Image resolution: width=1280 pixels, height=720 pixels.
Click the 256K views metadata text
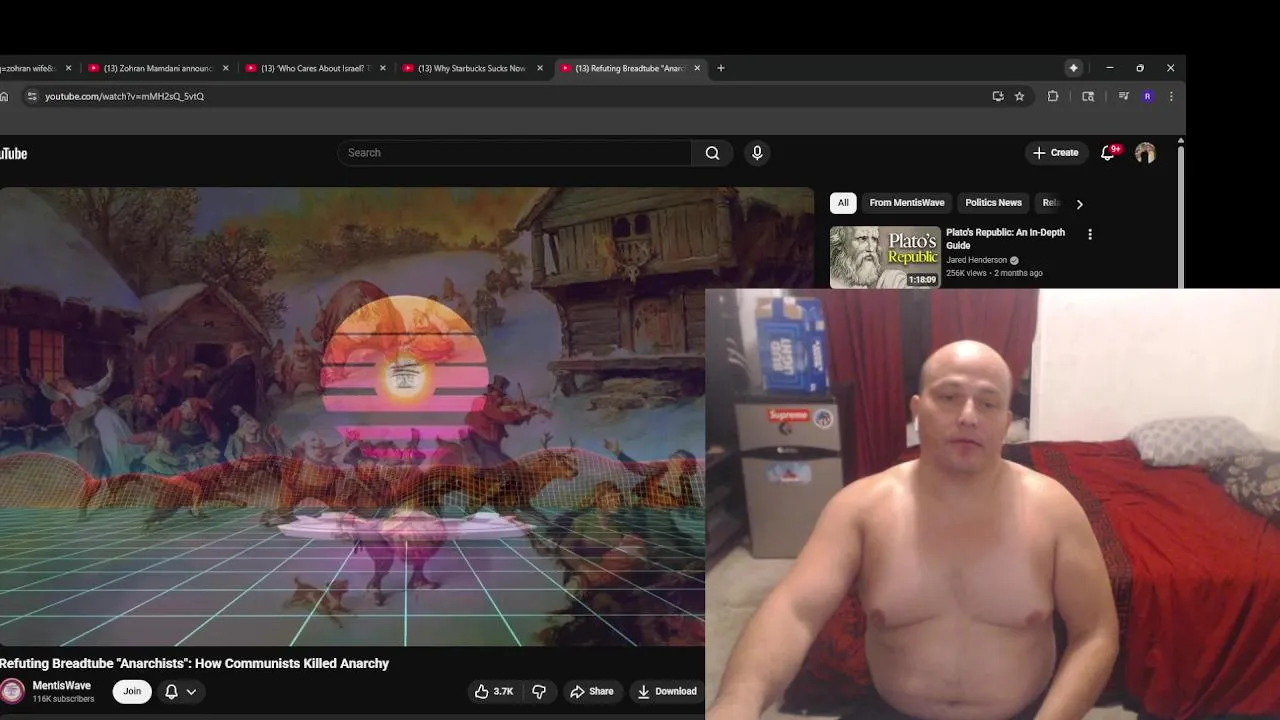(x=966, y=273)
